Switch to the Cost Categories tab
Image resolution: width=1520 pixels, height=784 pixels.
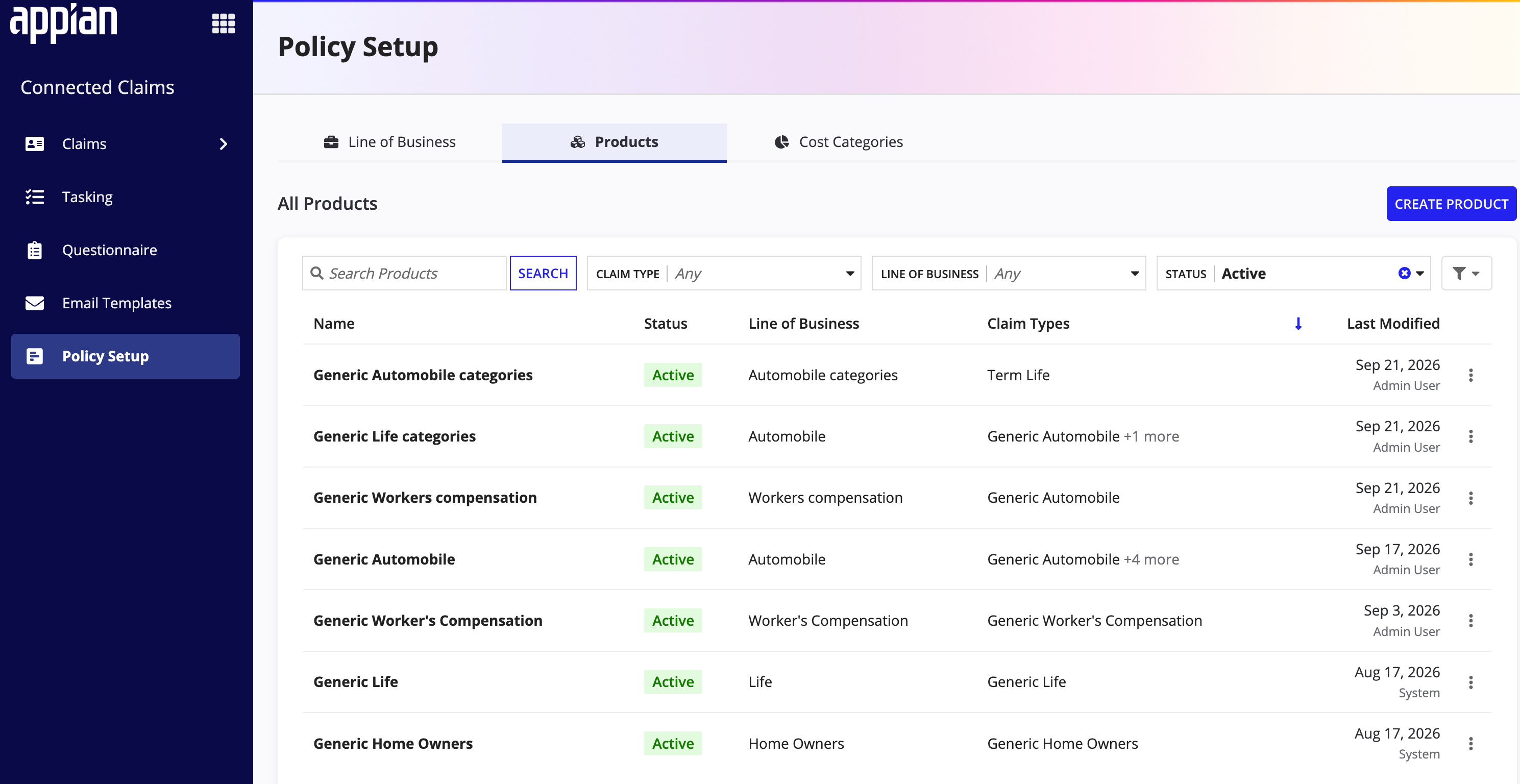[839, 142]
